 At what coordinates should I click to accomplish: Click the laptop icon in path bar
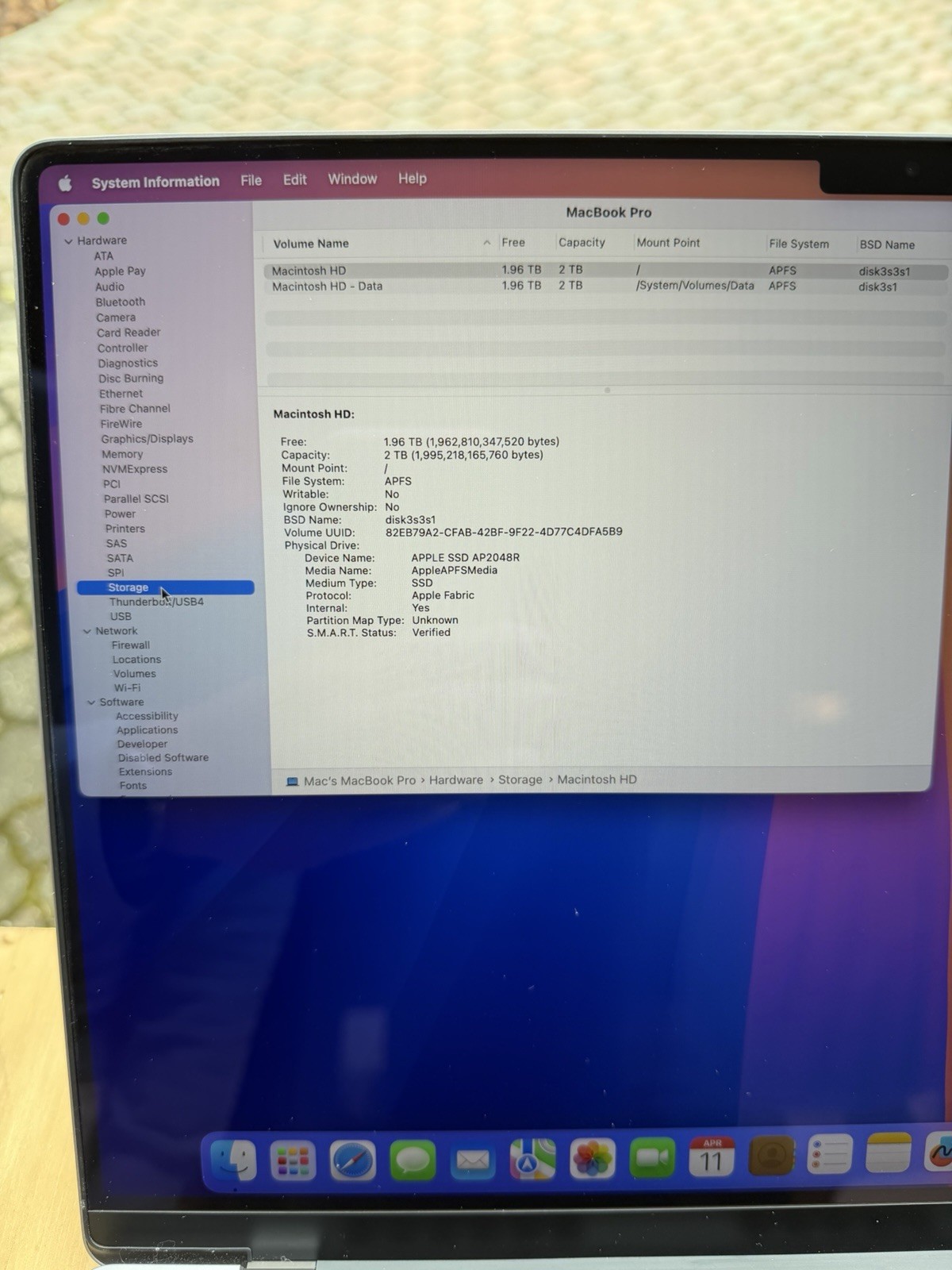click(x=292, y=782)
